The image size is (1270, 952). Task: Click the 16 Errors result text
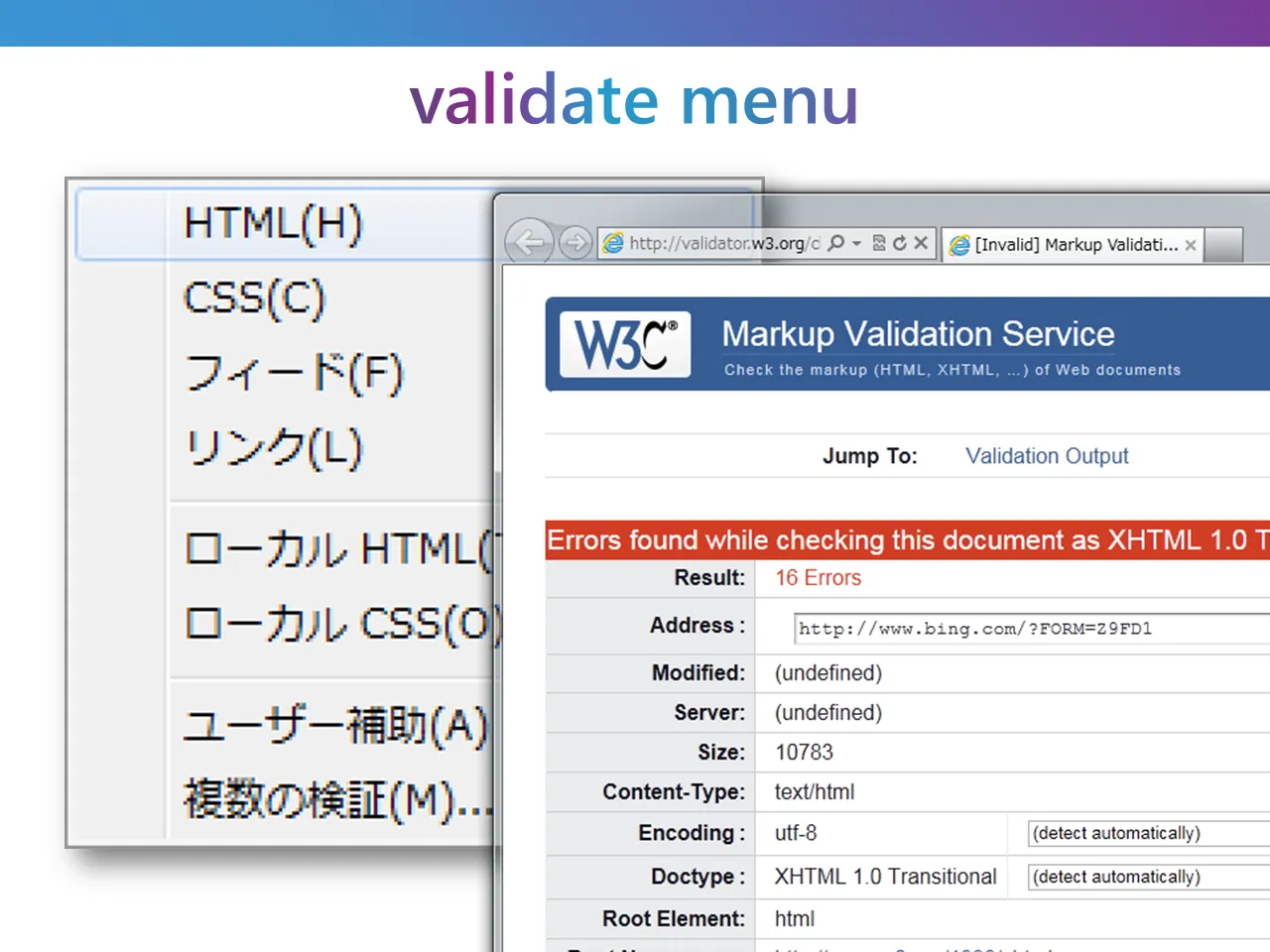[818, 578]
